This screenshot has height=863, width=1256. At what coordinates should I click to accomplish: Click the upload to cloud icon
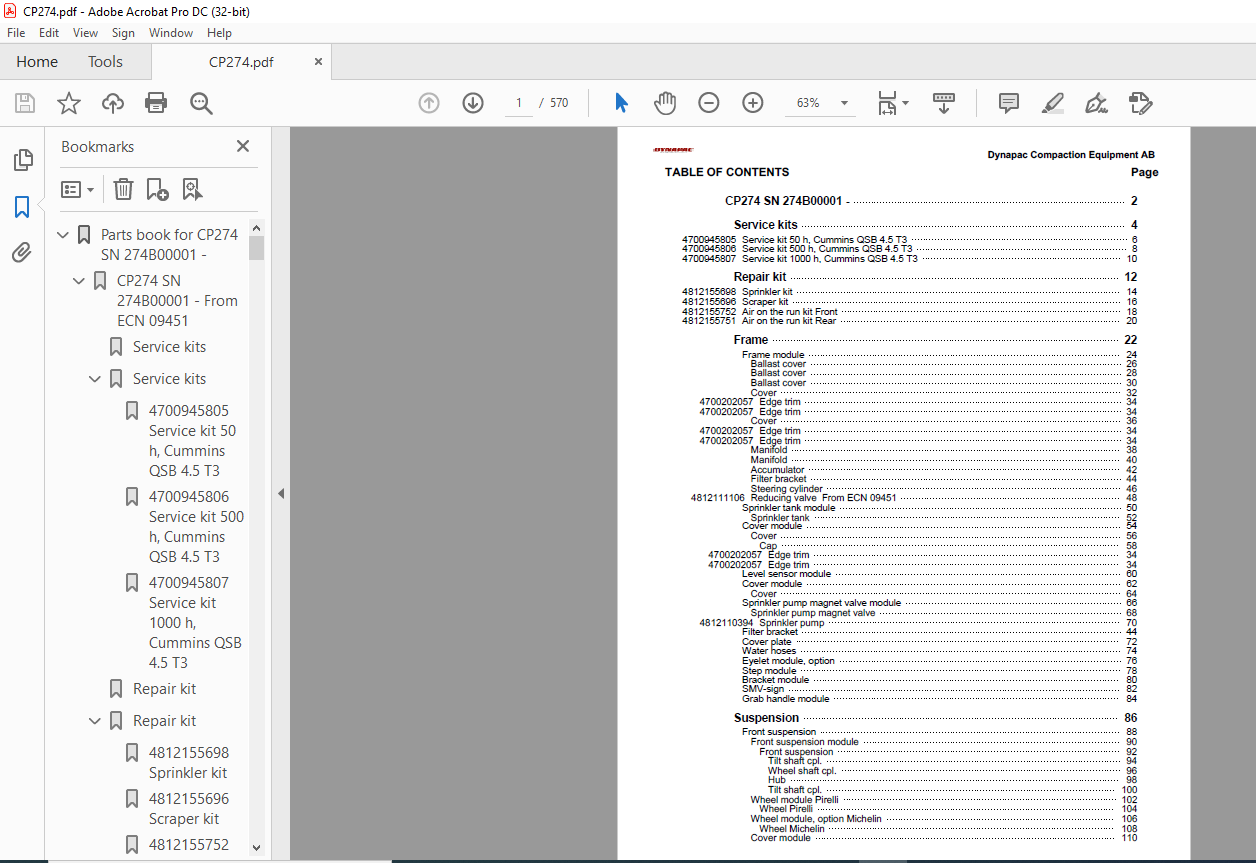(113, 103)
